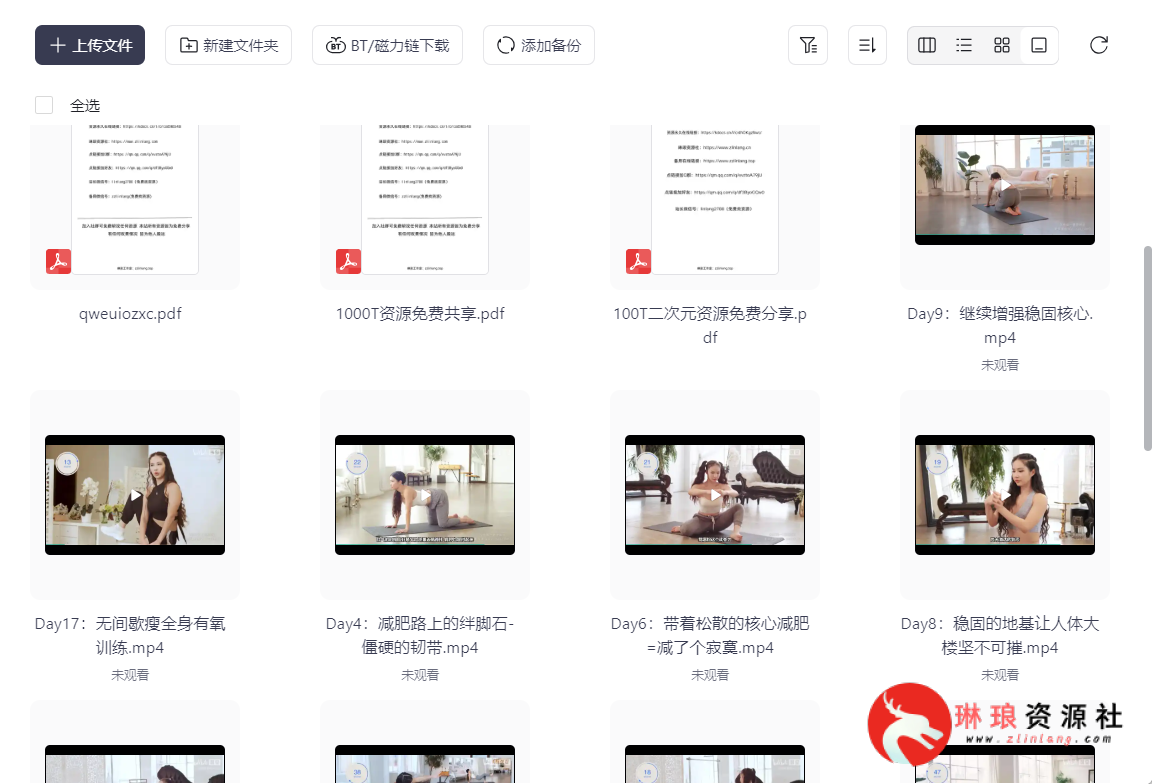The image size is (1152, 784).
Task: Click 未观看 status under Day9 video
Action: click(x=1000, y=364)
